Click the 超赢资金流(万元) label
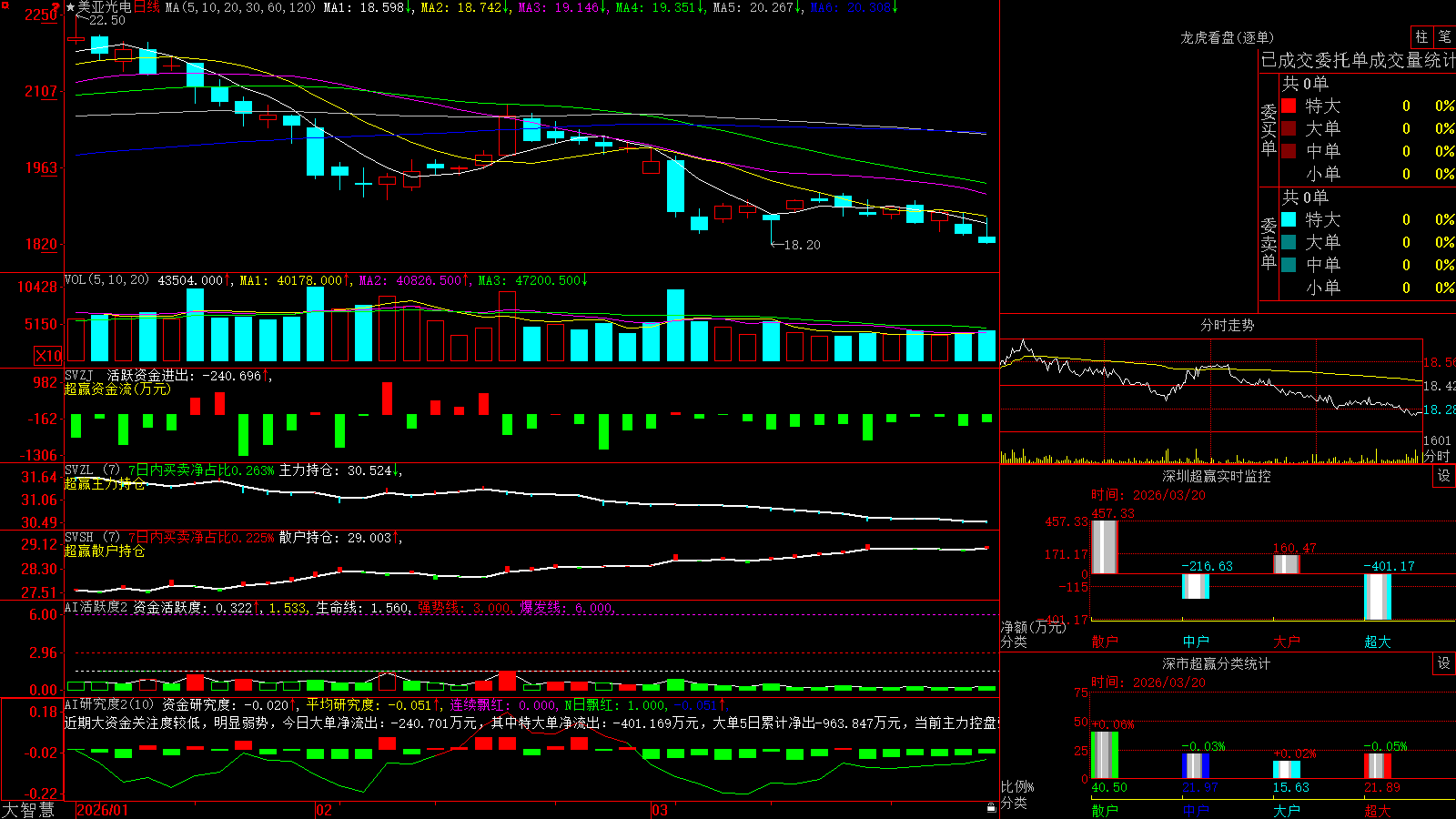1456x819 pixels. pos(117,389)
